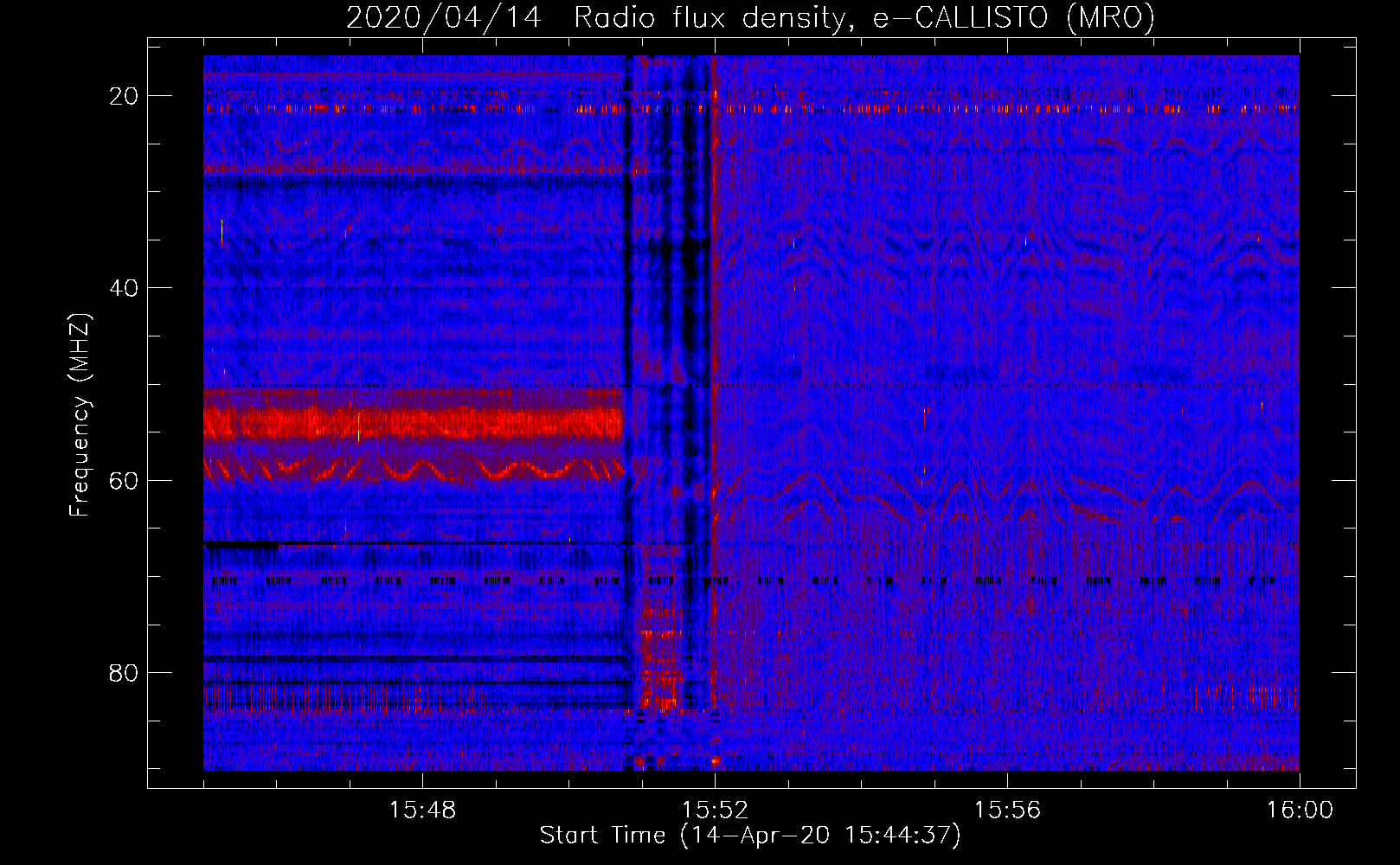Image resolution: width=1400 pixels, height=865 pixels.
Task: Click the 15:52 time tick label
Action: pos(715,810)
